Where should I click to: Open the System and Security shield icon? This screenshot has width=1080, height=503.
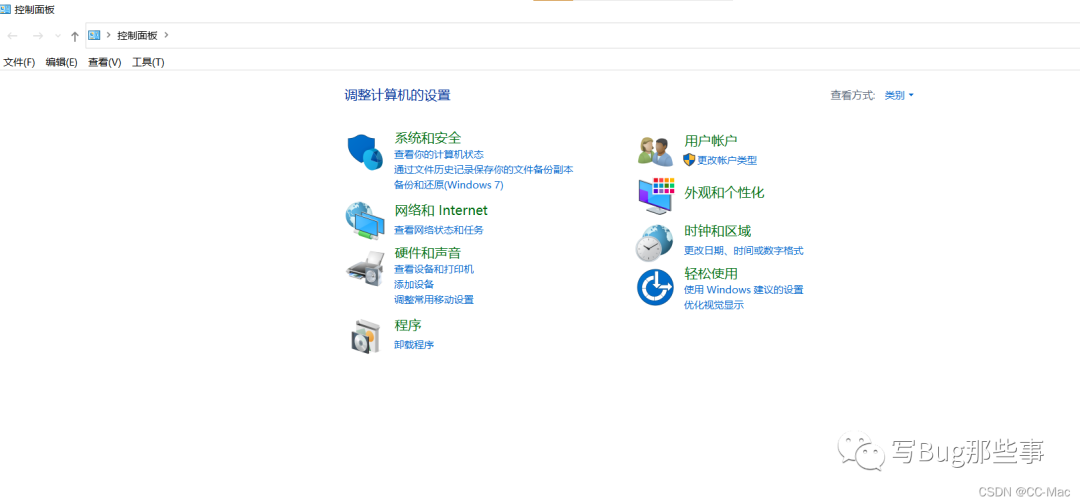click(x=364, y=153)
